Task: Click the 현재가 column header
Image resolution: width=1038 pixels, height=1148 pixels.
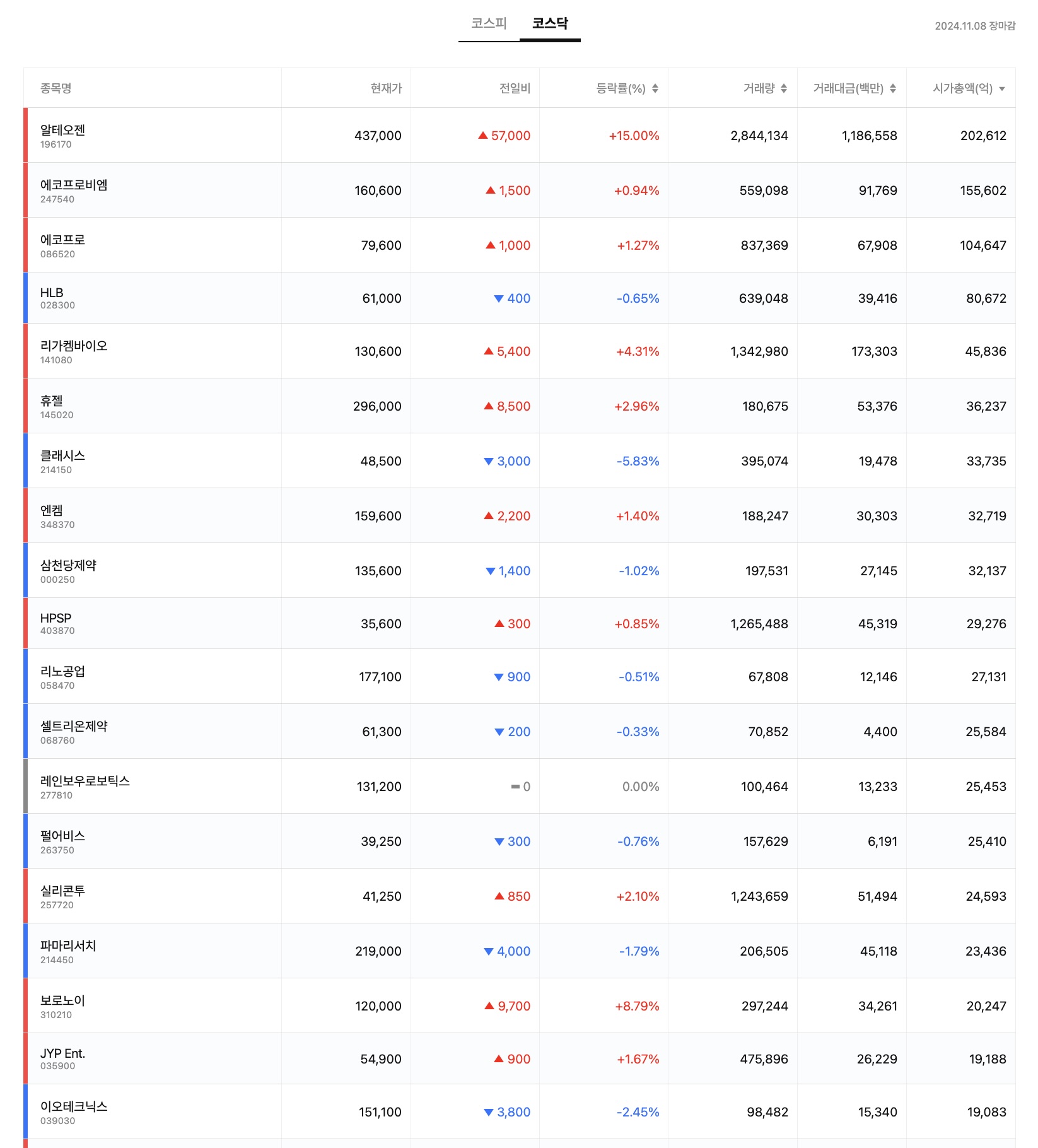Action: click(x=386, y=88)
